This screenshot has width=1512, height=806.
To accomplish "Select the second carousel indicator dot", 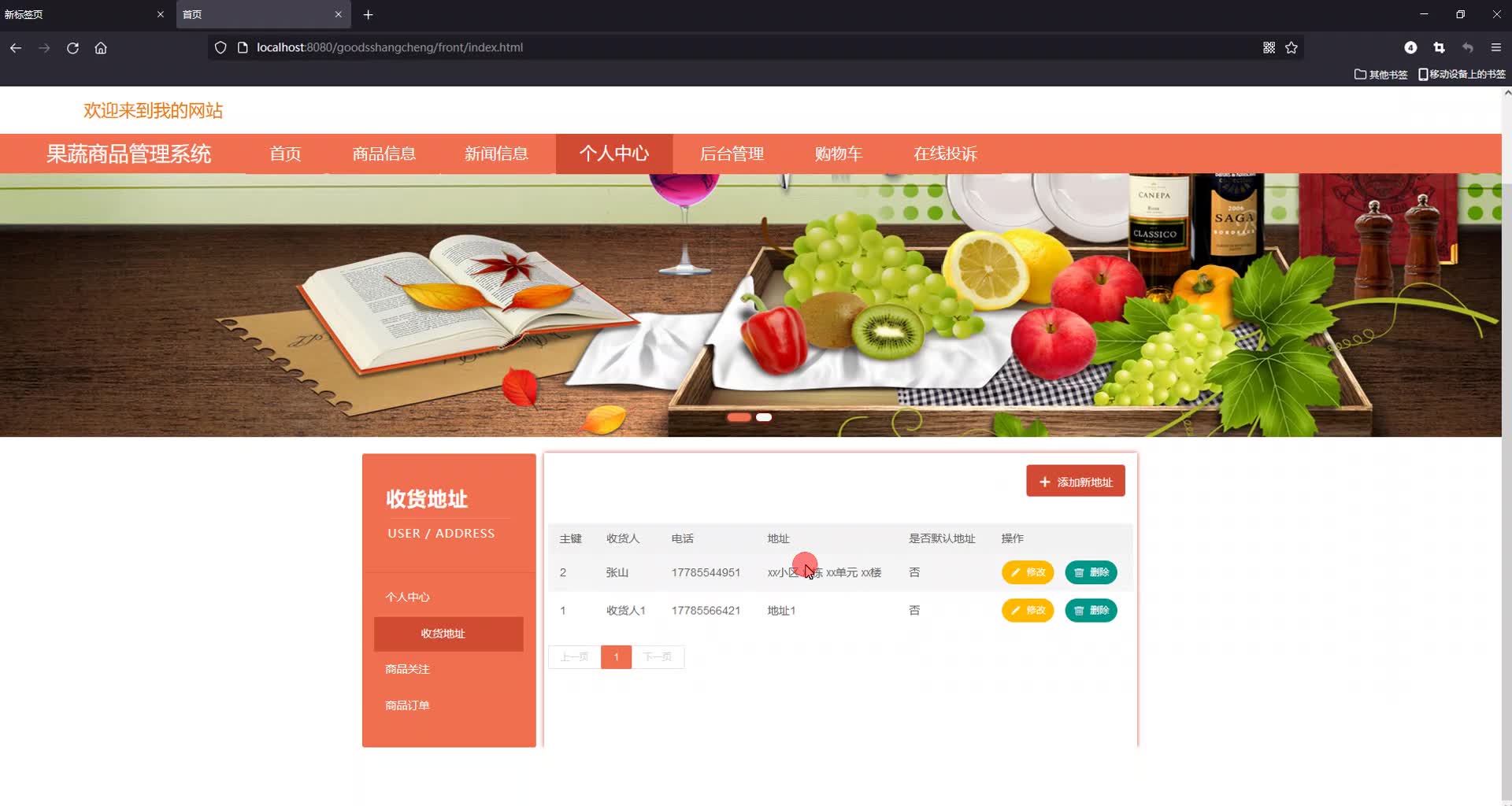I will [x=763, y=416].
